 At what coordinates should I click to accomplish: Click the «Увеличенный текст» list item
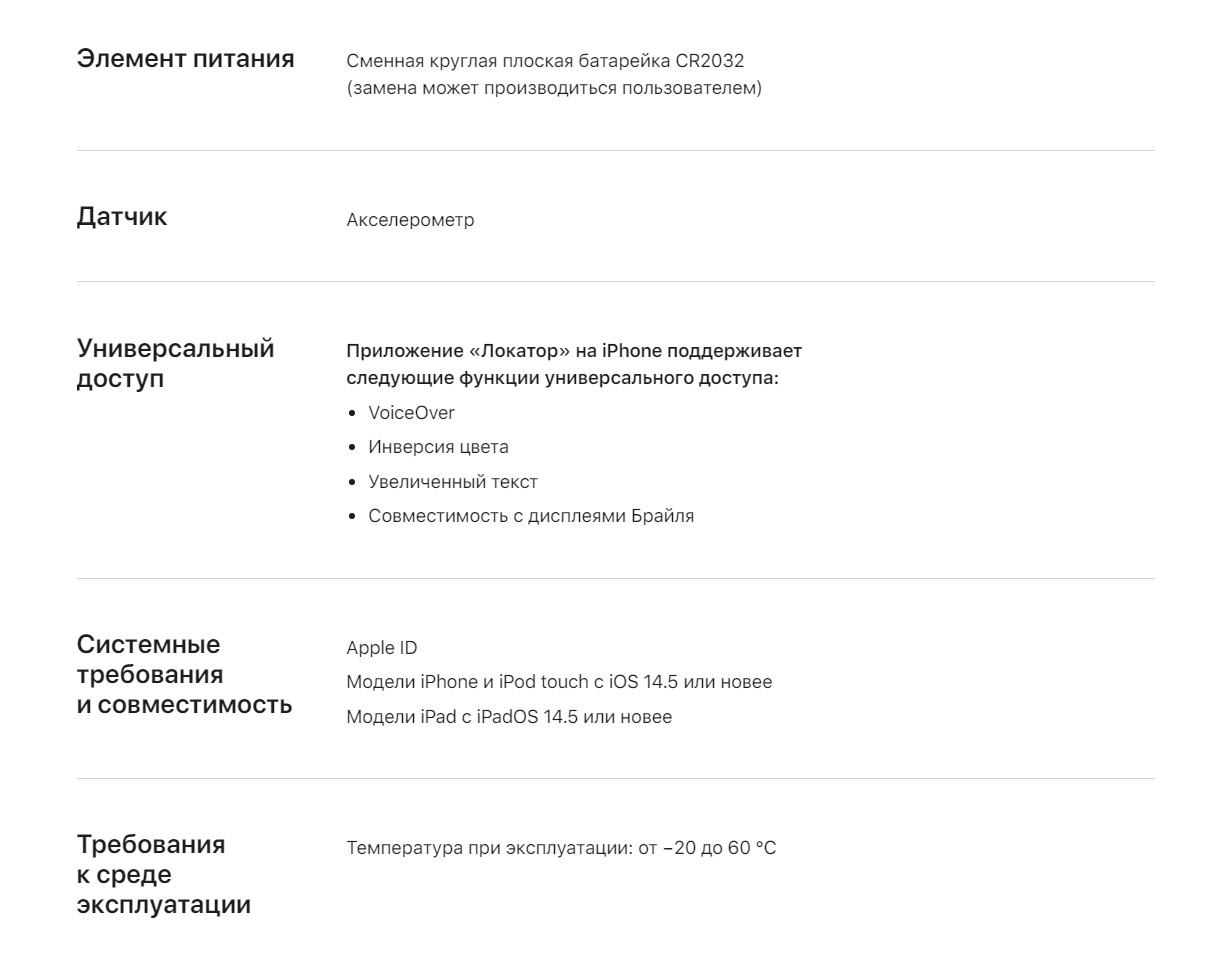(x=453, y=482)
